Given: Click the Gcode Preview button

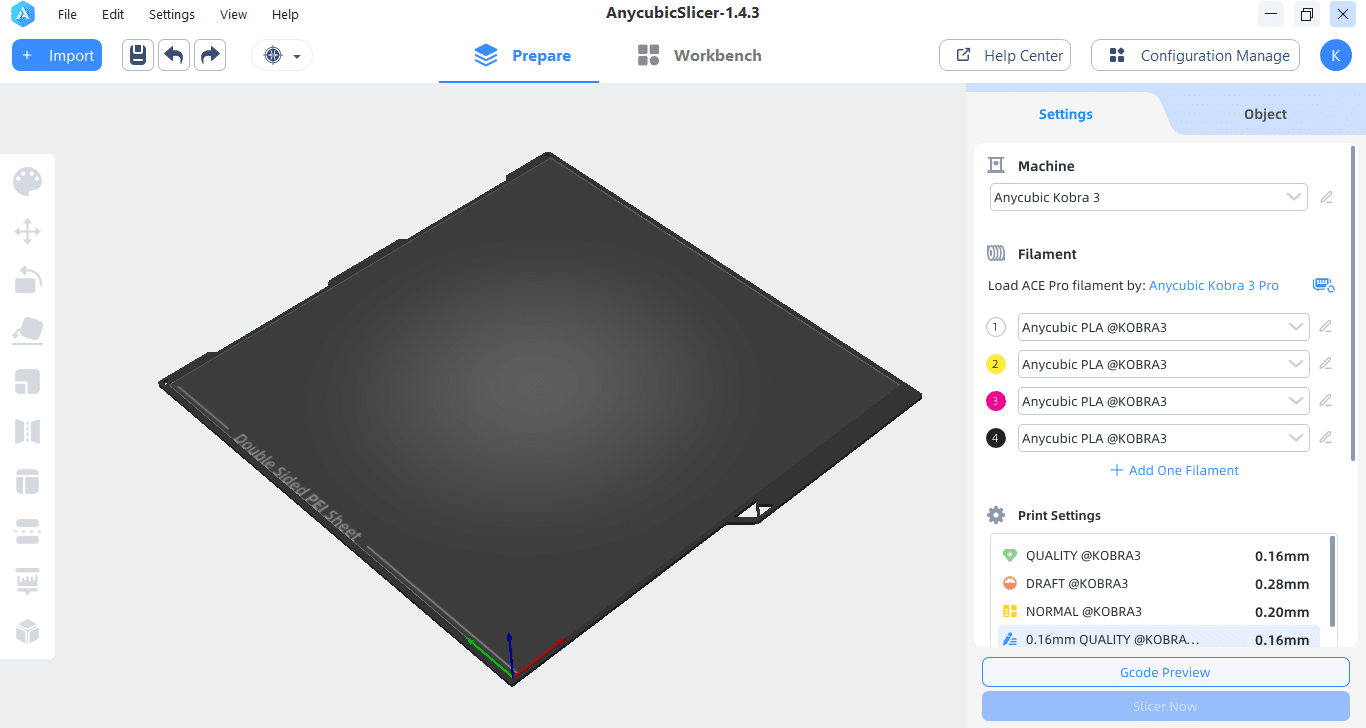Looking at the screenshot, I should [x=1165, y=672].
